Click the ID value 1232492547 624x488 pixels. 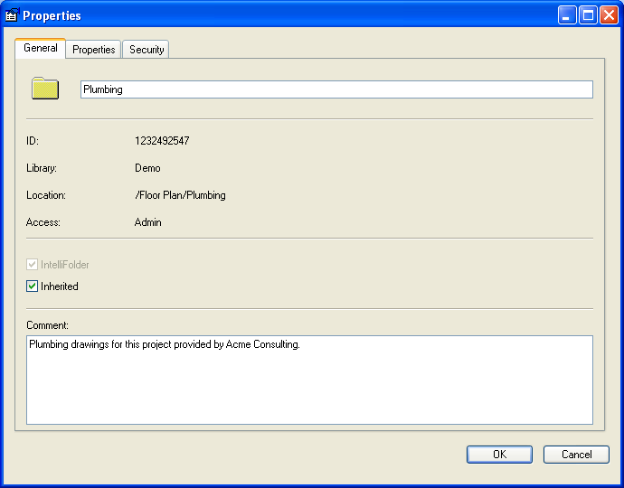tap(162, 141)
